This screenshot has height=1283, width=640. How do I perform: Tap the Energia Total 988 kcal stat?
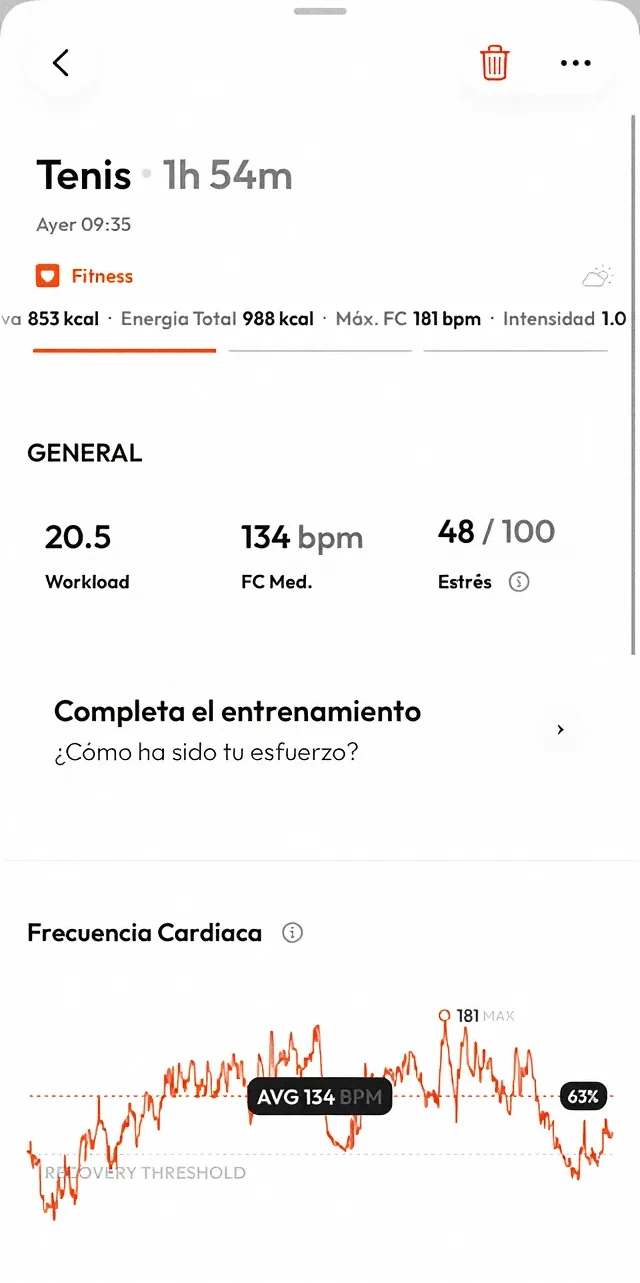click(217, 319)
